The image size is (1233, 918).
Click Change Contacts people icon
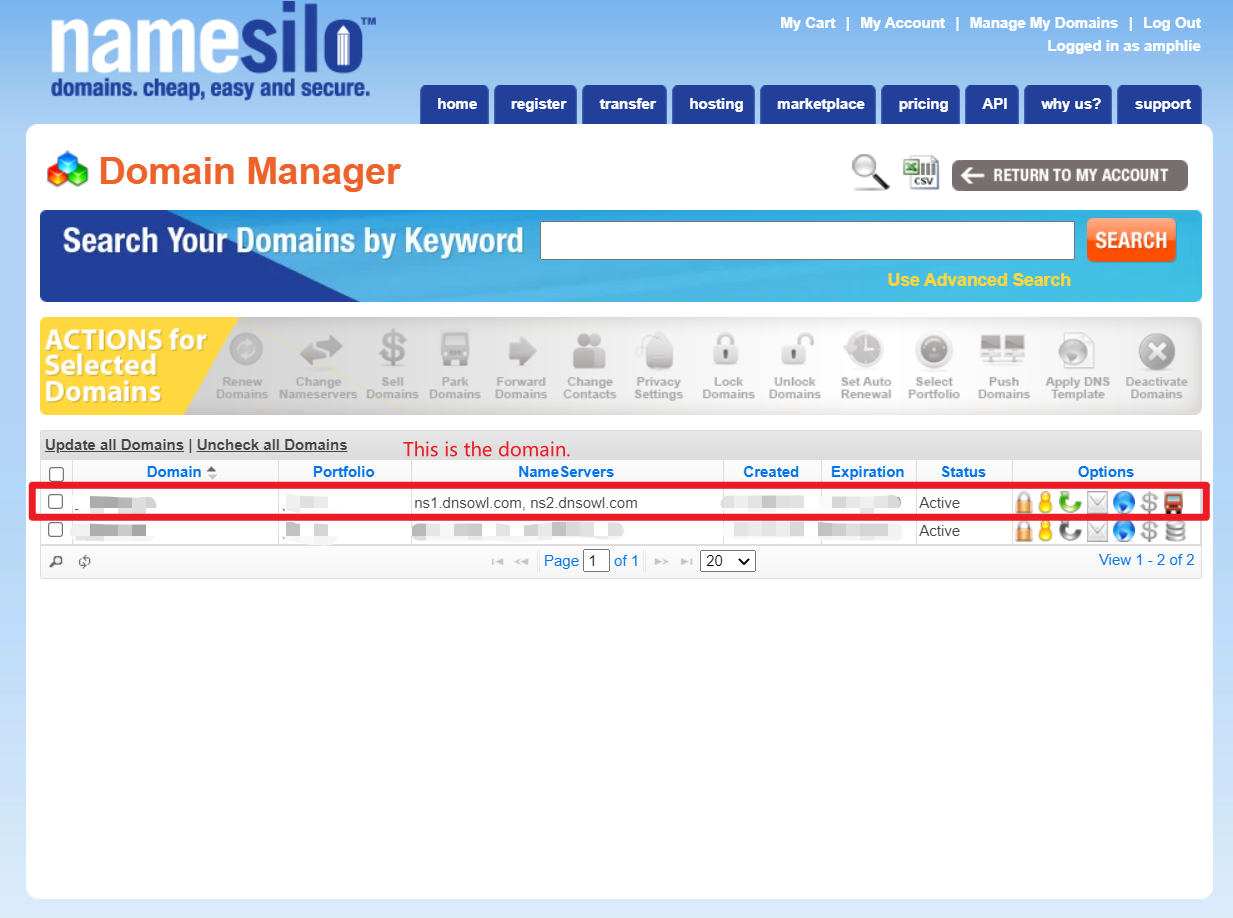click(589, 351)
